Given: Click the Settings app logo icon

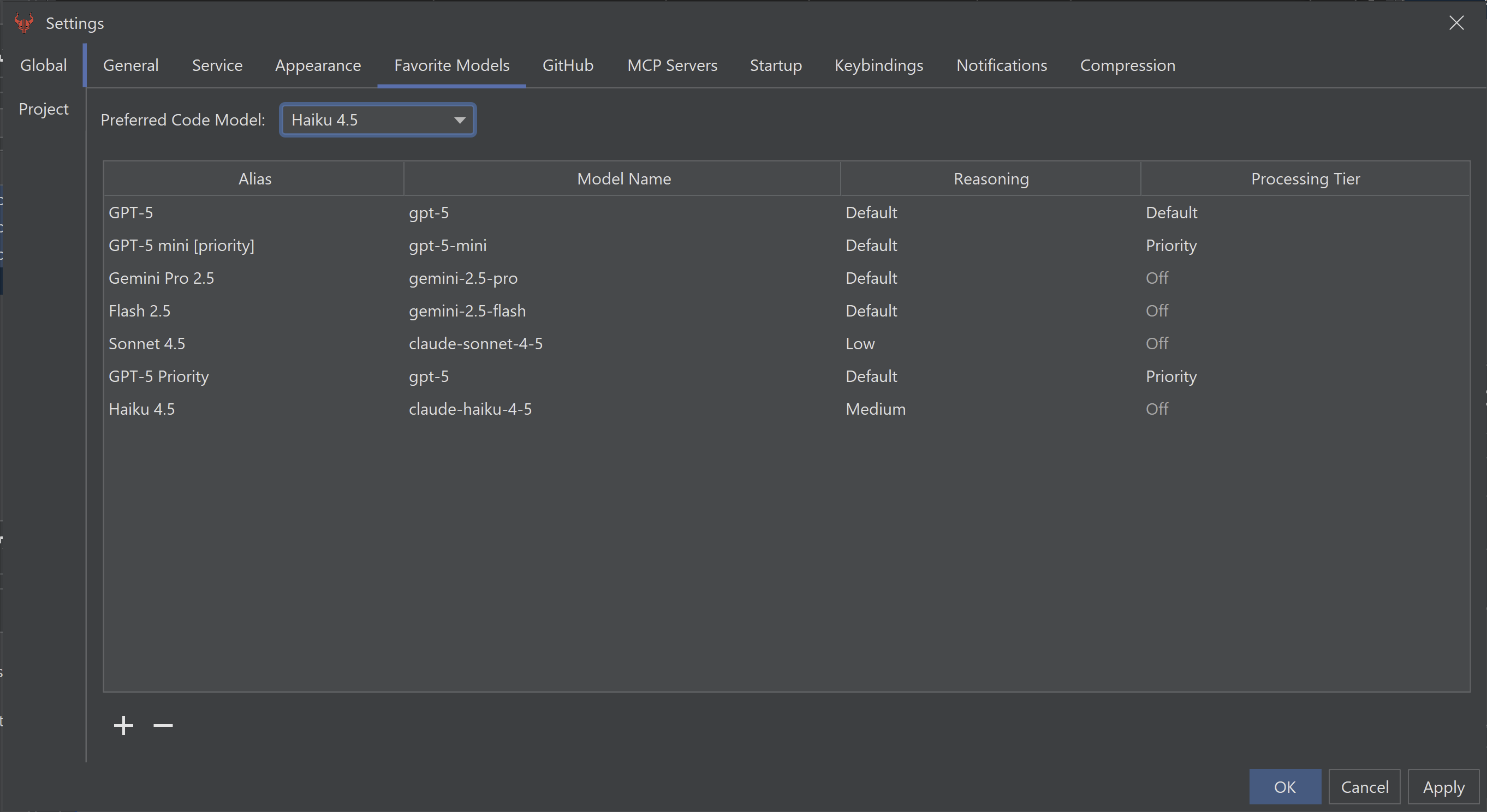Looking at the screenshot, I should (24, 23).
